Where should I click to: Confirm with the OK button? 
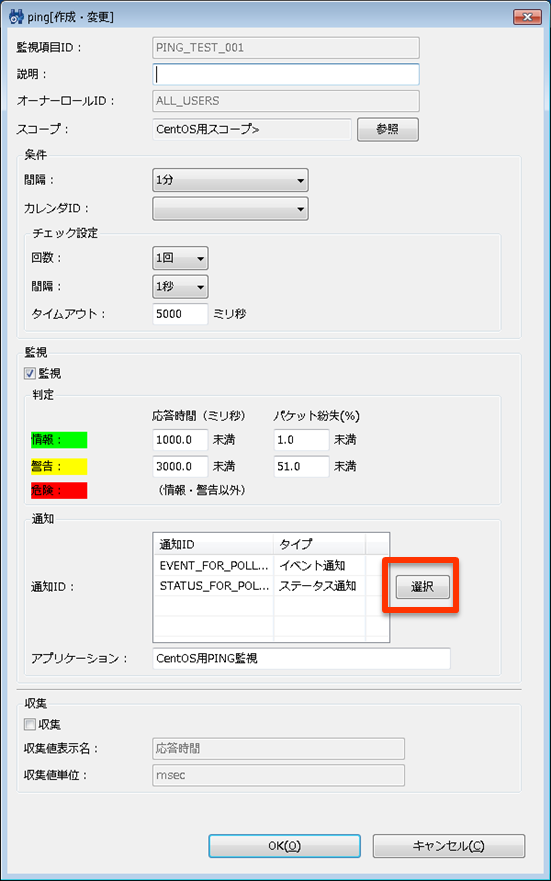pos(284,846)
